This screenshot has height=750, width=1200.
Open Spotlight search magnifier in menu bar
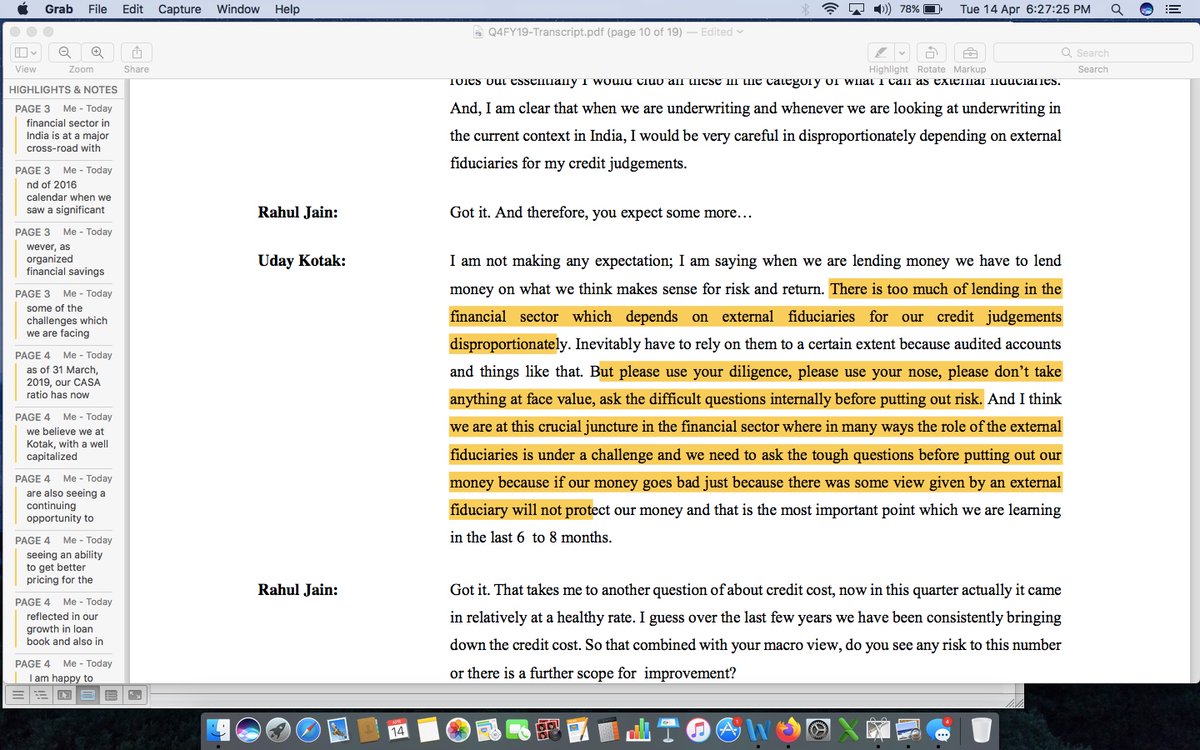(1119, 9)
